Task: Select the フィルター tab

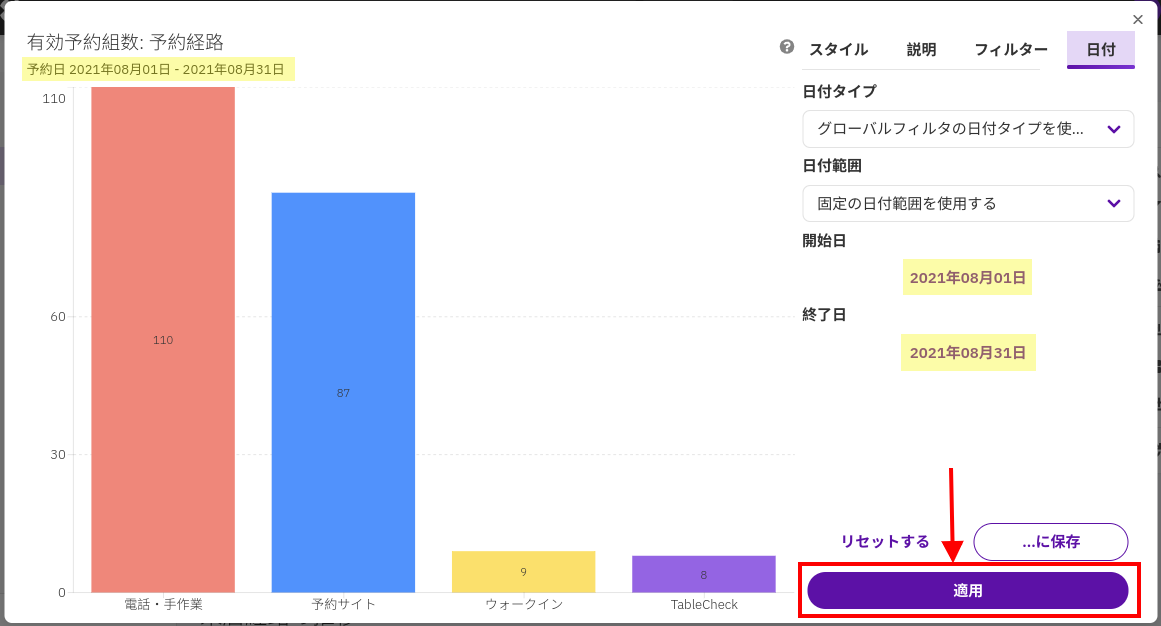Action: 1011,49
